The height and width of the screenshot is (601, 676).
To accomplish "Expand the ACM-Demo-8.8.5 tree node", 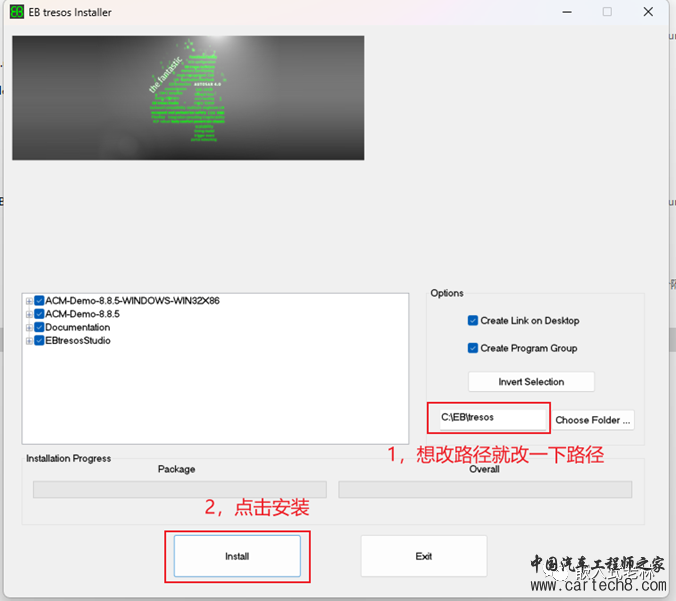I will 29,314.
